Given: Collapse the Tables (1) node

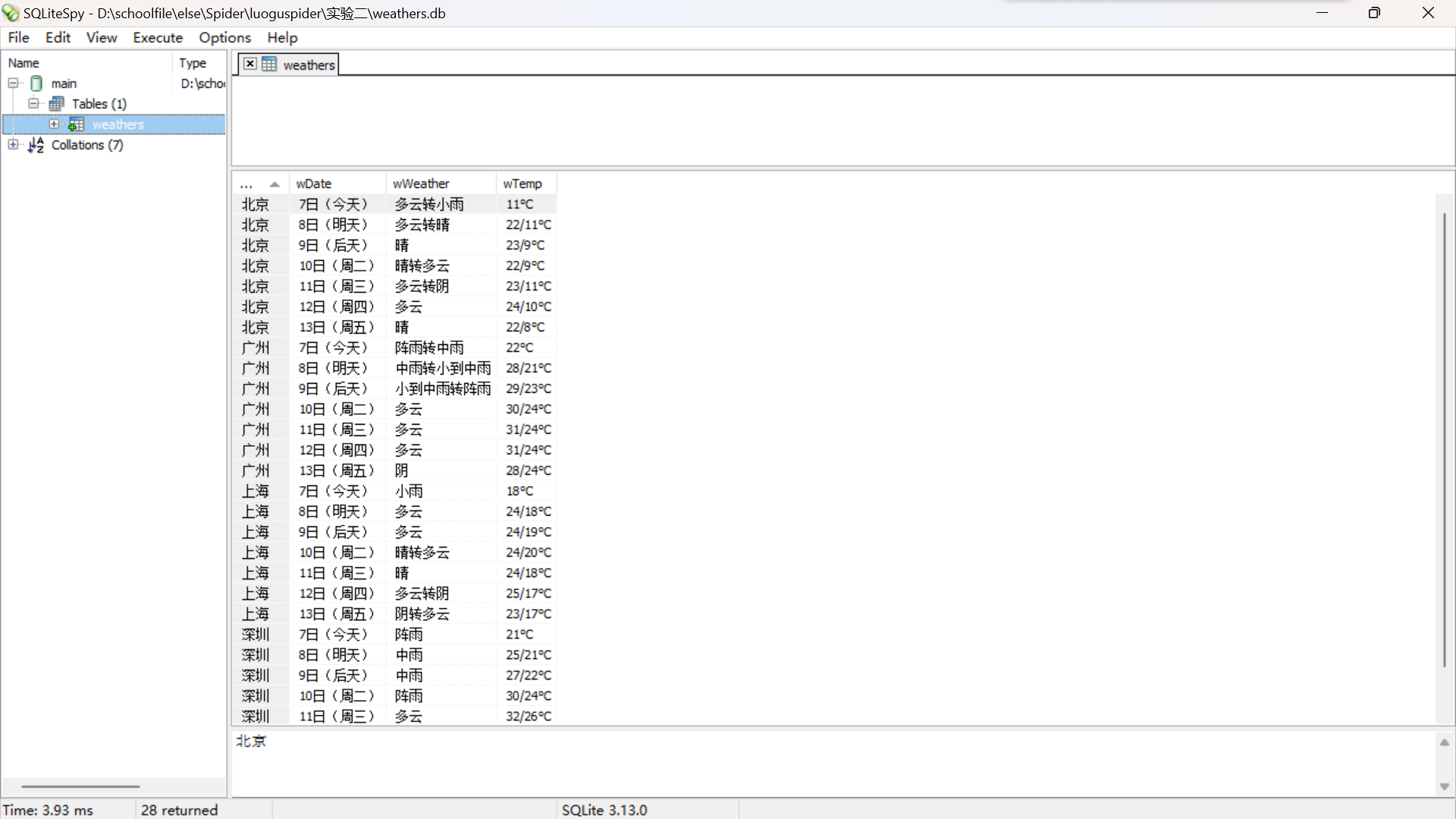Looking at the screenshot, I should (33, 104).
